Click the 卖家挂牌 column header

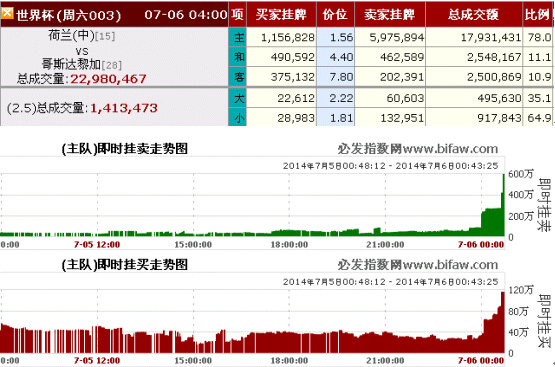[x=390, y=15]
